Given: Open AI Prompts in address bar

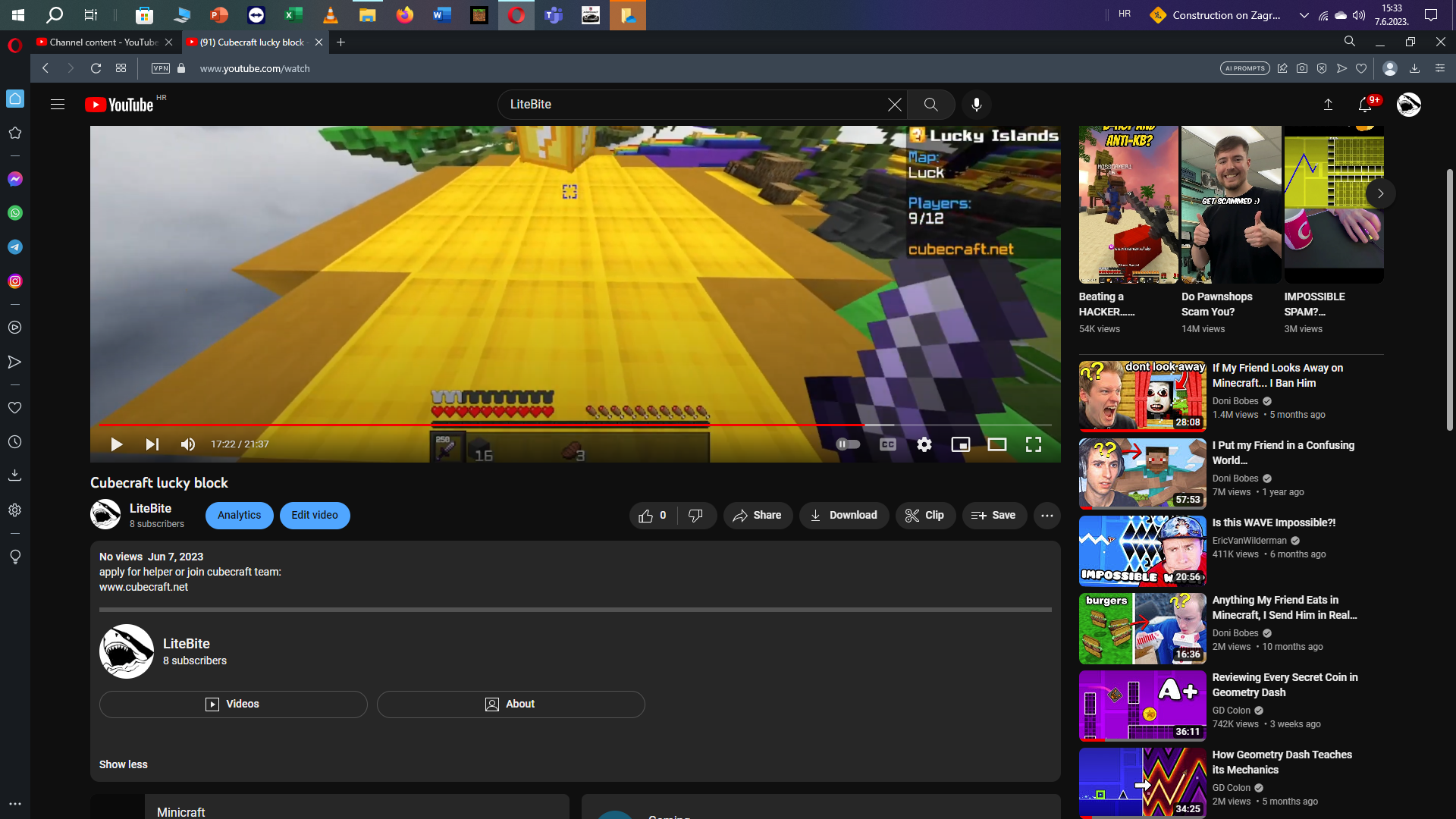Looking at the screenshot, I should [1245, 68].
